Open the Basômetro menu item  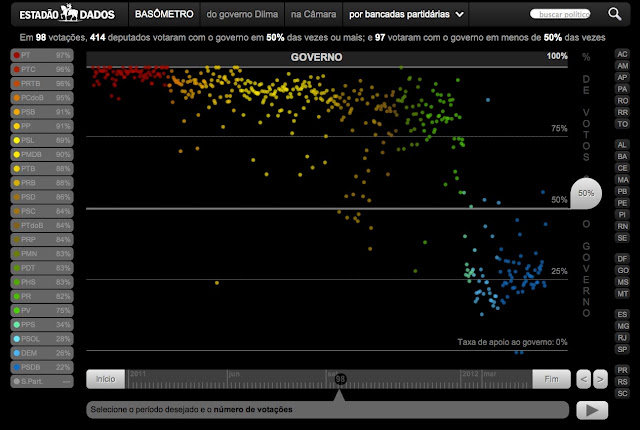pyautogui.click(x=164, y=14)
